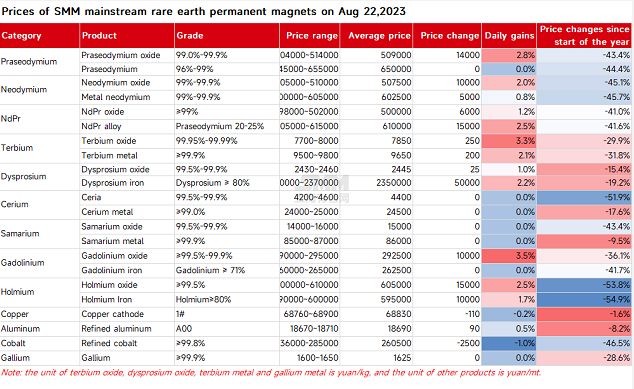Click the Gallium category cell
The height and width of the screenshot is (389, 634).
40,358
